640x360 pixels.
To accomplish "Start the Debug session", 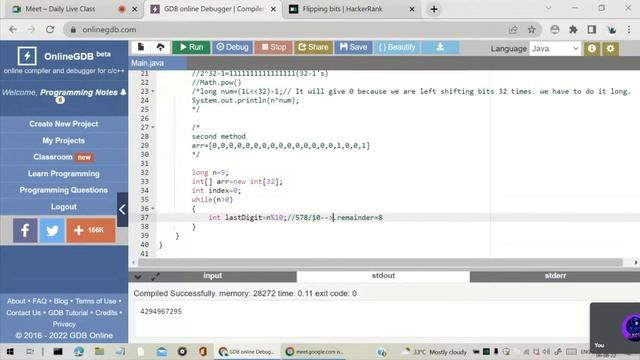I will (232, 47).
